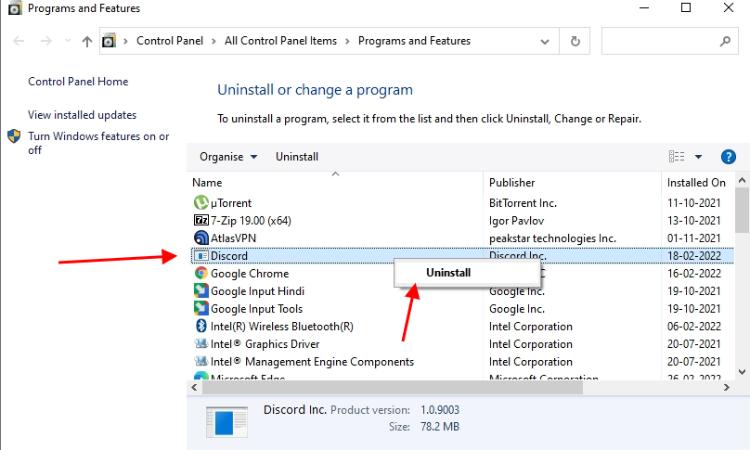Click the scroll left arrow of list
Viewport: 750px width, 450px height.
[194, 387]
